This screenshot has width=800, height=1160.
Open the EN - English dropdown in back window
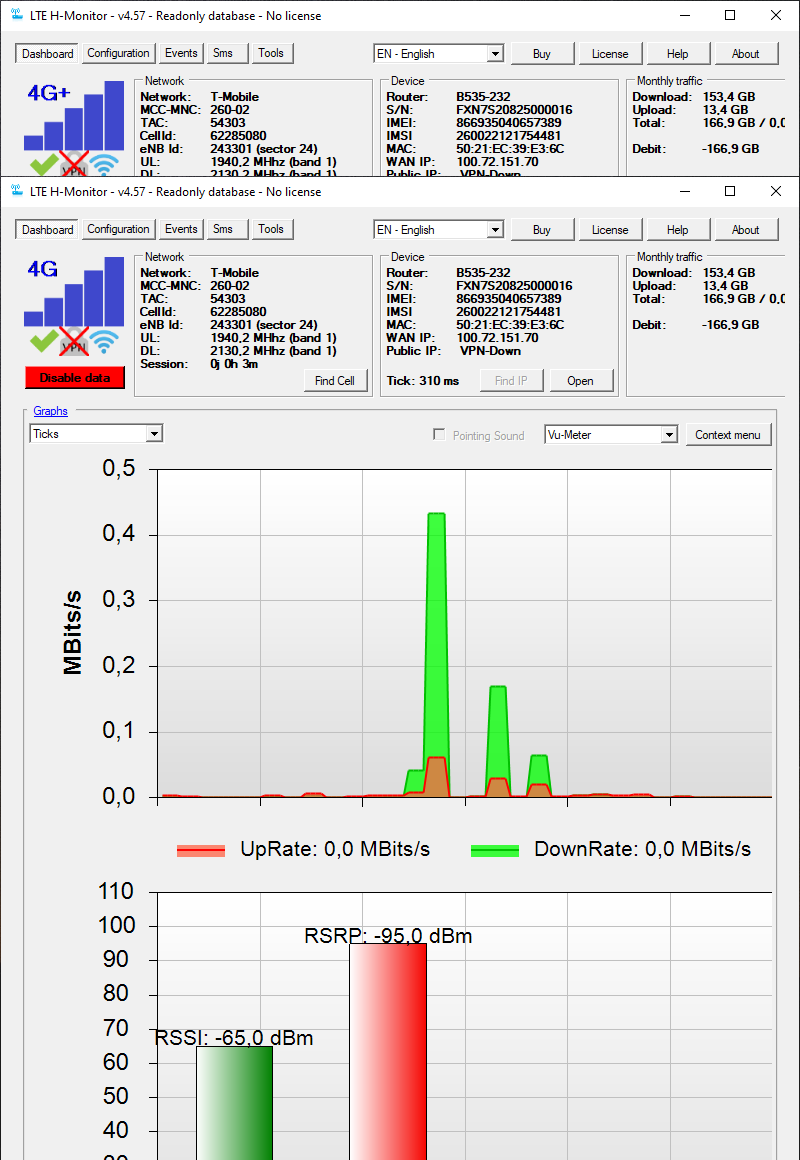[x=439, y=53]
